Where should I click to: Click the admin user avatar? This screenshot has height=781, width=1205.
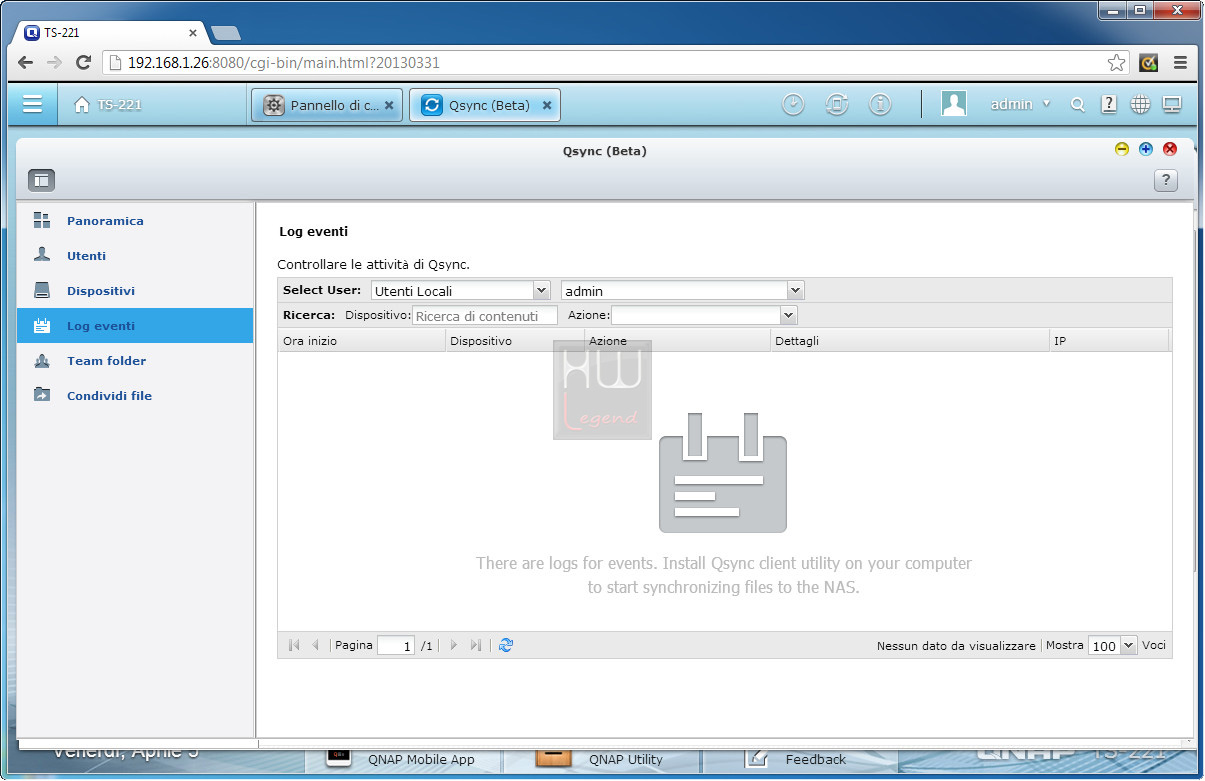click(954, 104)
